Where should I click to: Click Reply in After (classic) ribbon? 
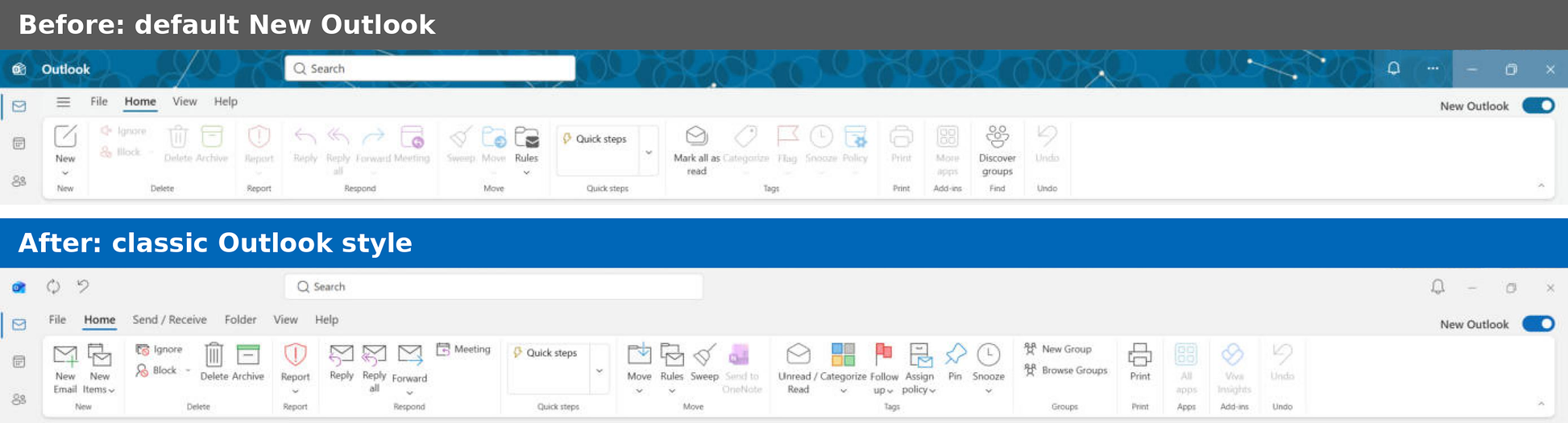pos(342,362)
